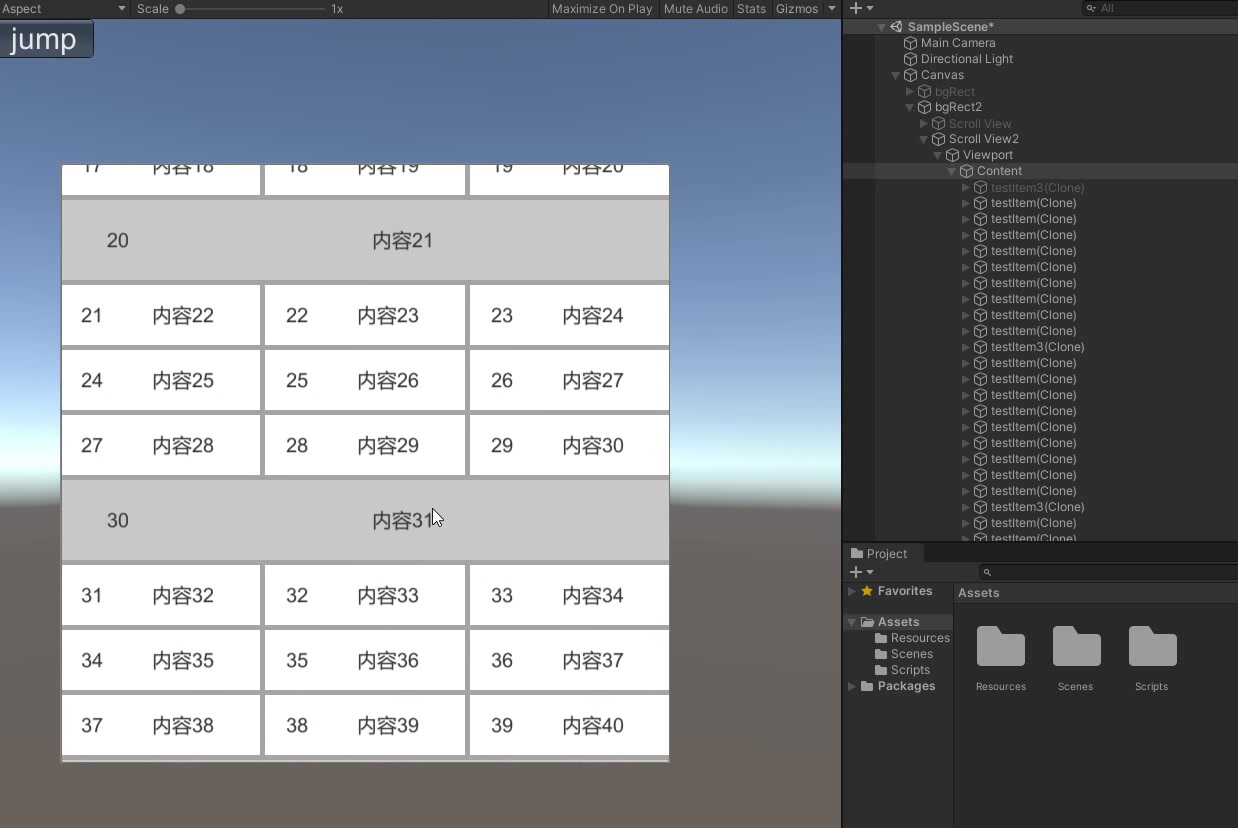Viewport: 1238px width, 828px height.
Task: Click the hierarchy plus create icon
Action: [x=855, y=8]
